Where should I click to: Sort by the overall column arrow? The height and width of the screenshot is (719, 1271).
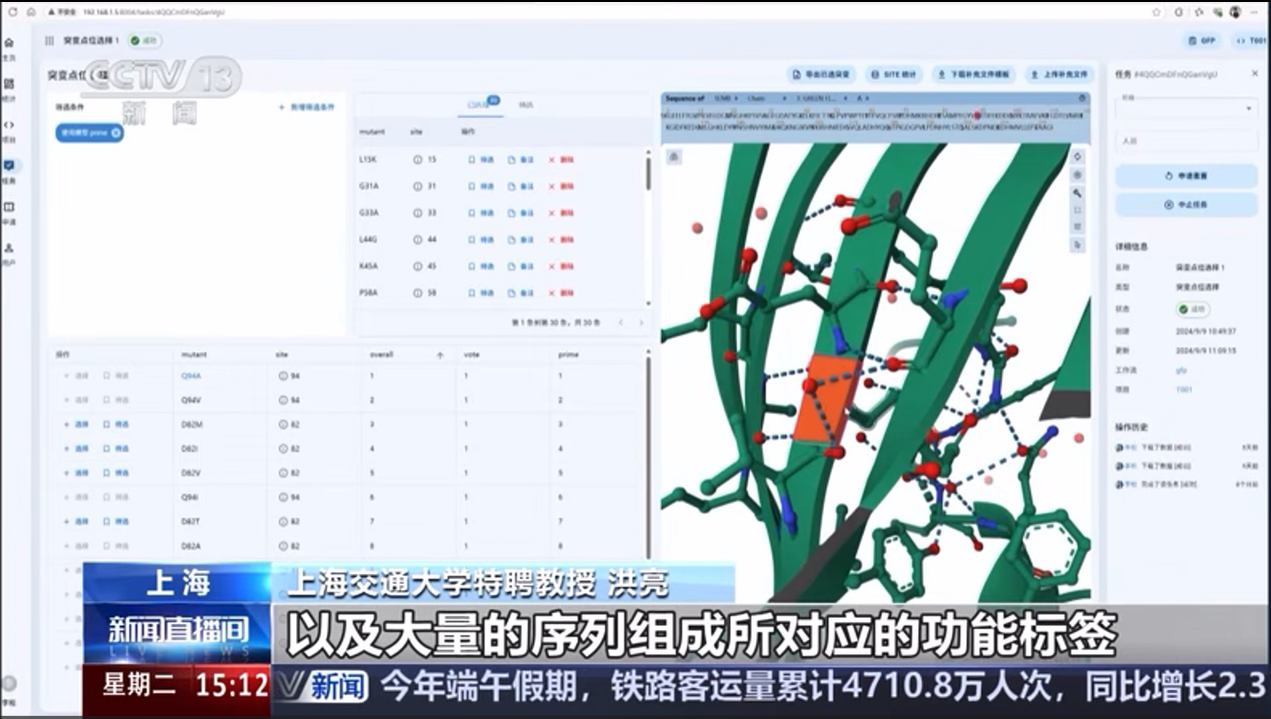(440, 355)
